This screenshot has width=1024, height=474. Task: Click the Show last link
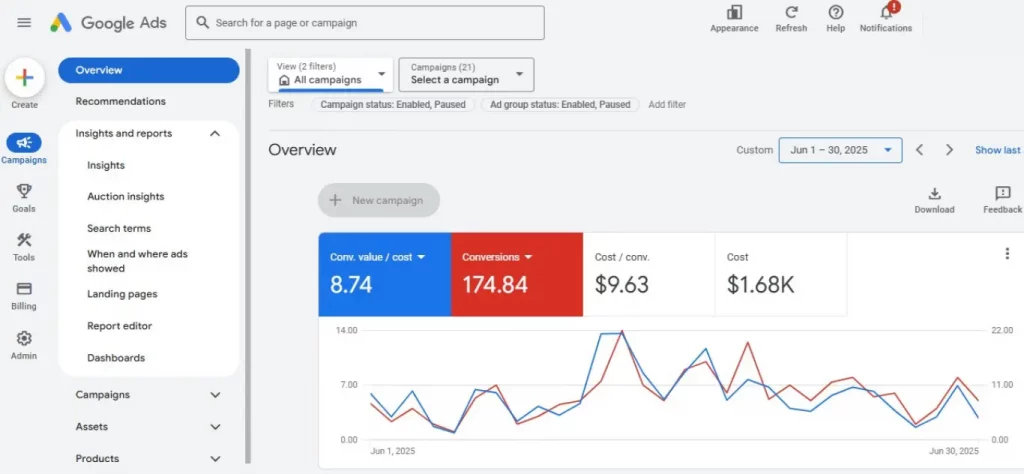pos(997,150)
